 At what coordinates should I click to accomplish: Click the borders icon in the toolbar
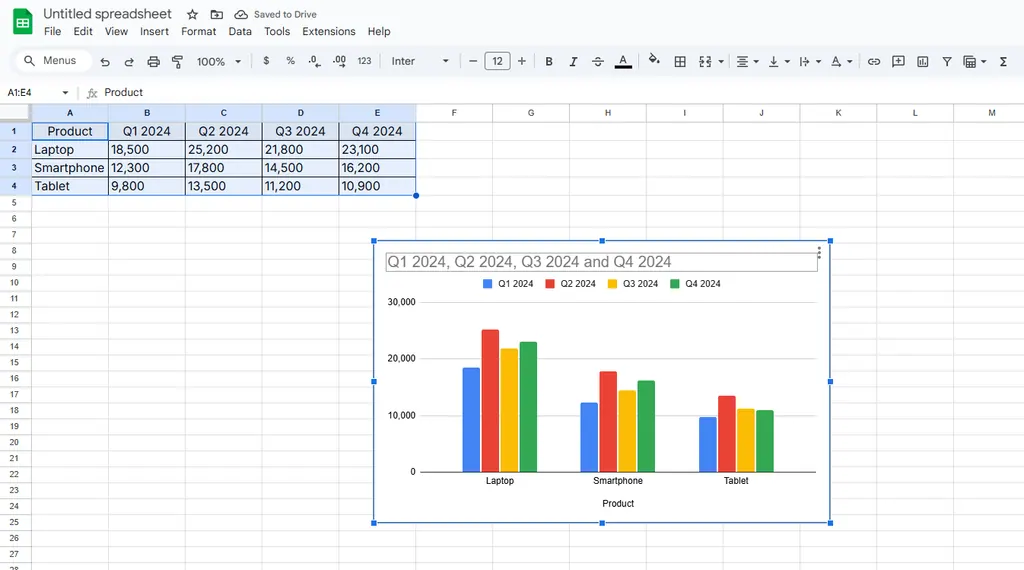(x=680, y=62)
